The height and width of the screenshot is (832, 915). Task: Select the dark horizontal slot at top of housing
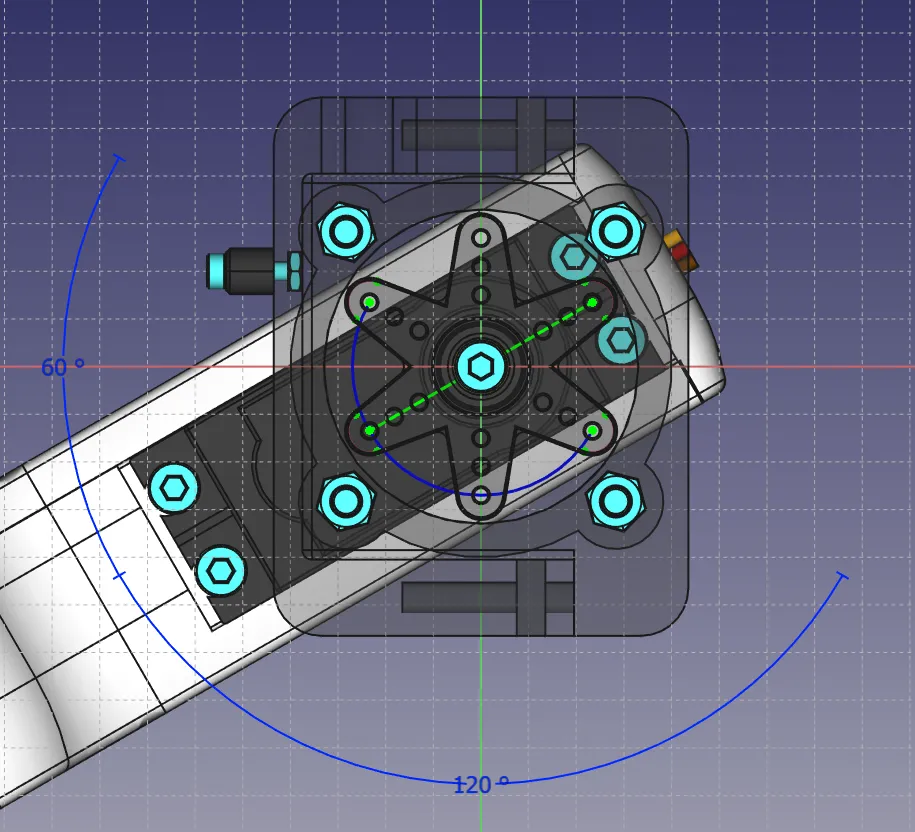click(487, 135)
